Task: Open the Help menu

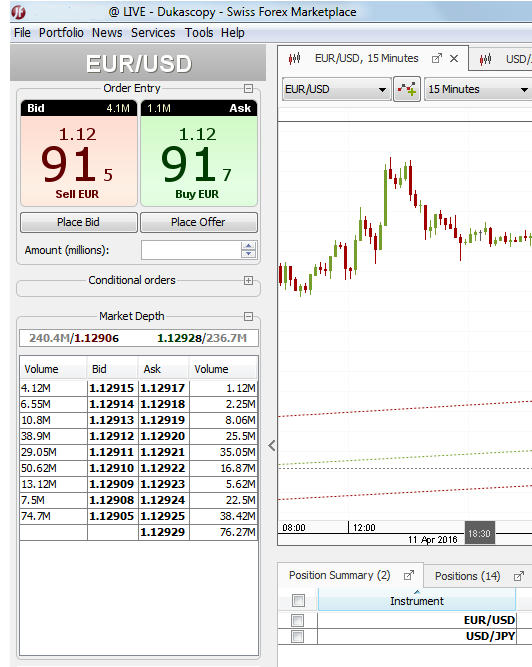Action: pyautogui.click(x=233, y=33)
